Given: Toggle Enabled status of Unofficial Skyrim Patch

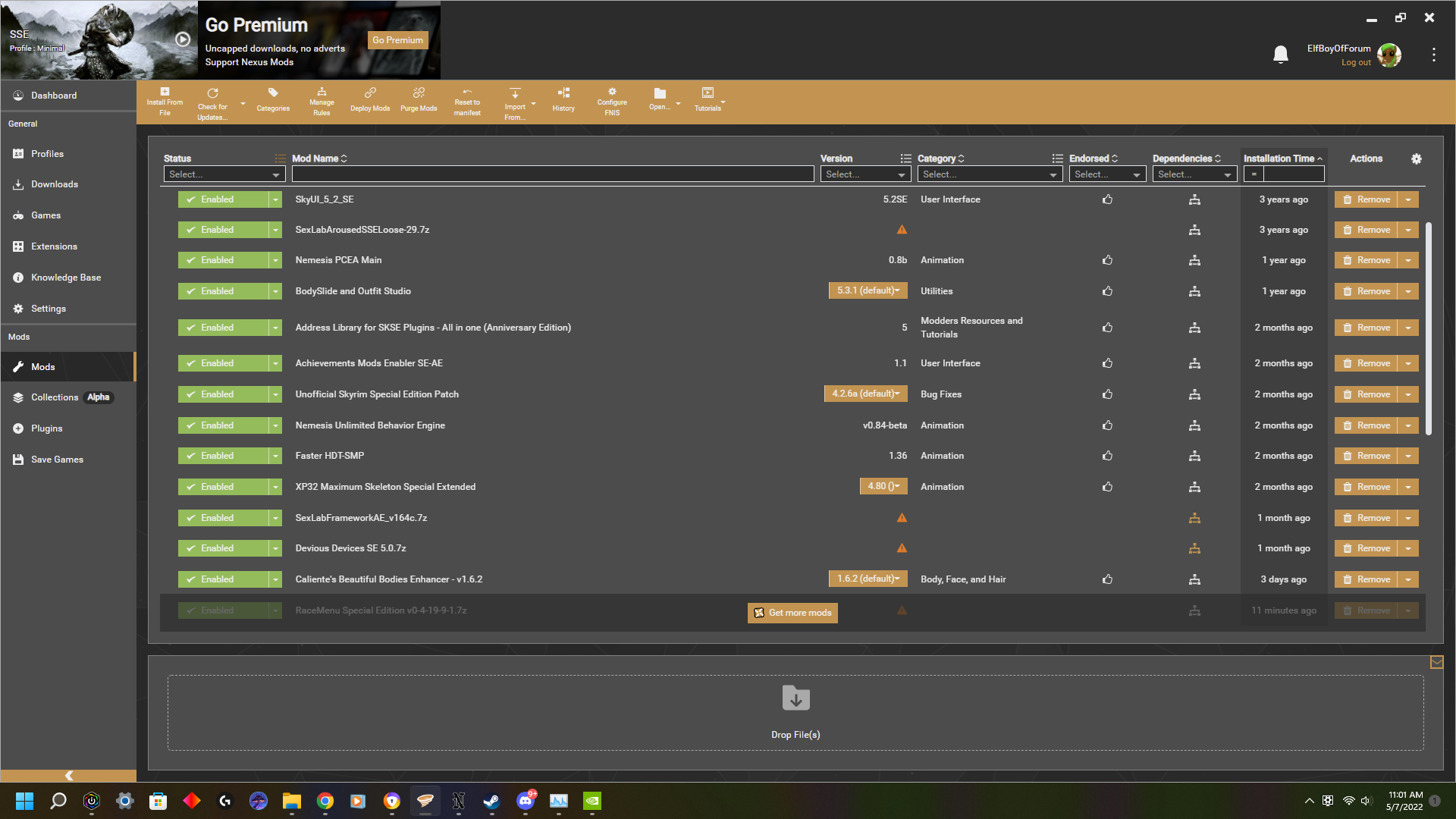Looking at the screenshot, I should [x=223, y=394].
